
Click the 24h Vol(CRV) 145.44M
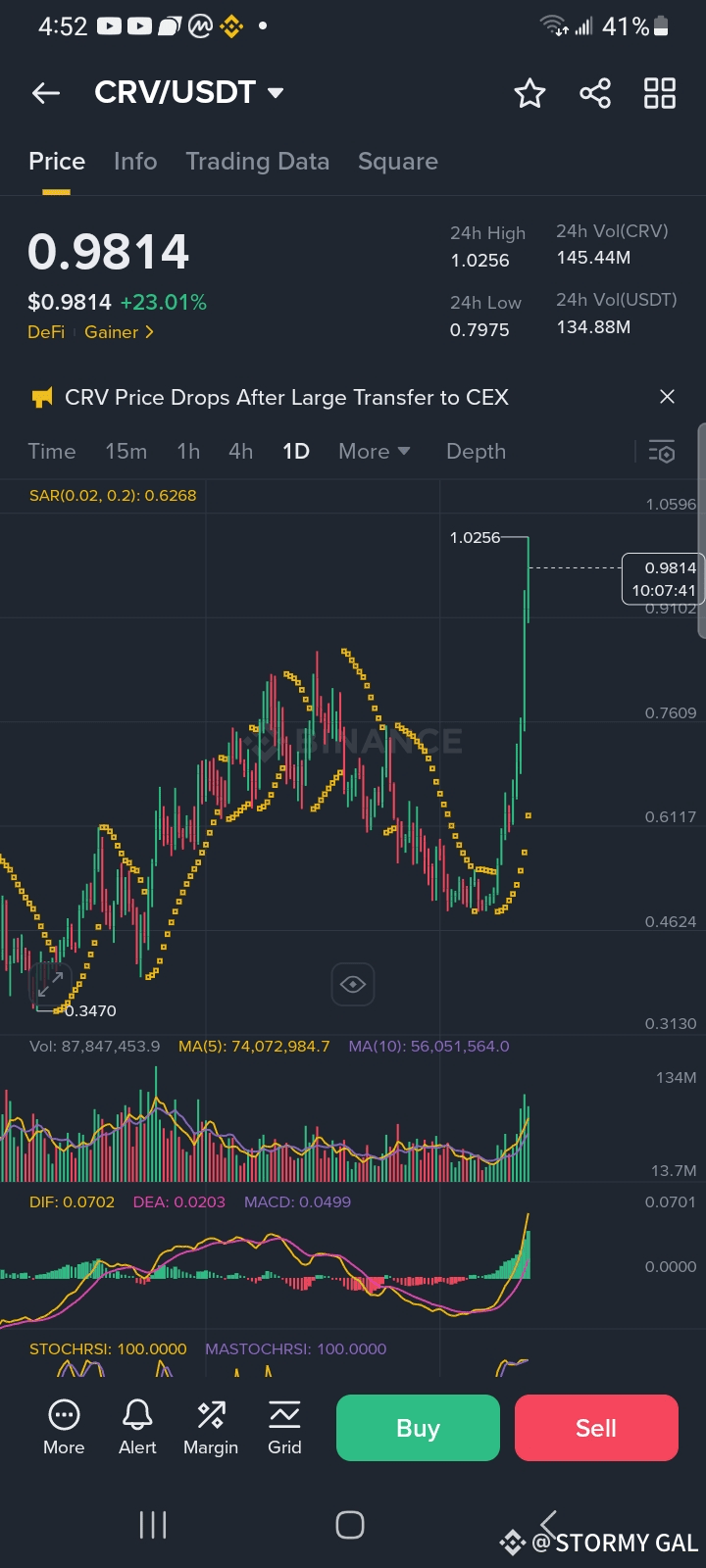click(x=593, y=258)
